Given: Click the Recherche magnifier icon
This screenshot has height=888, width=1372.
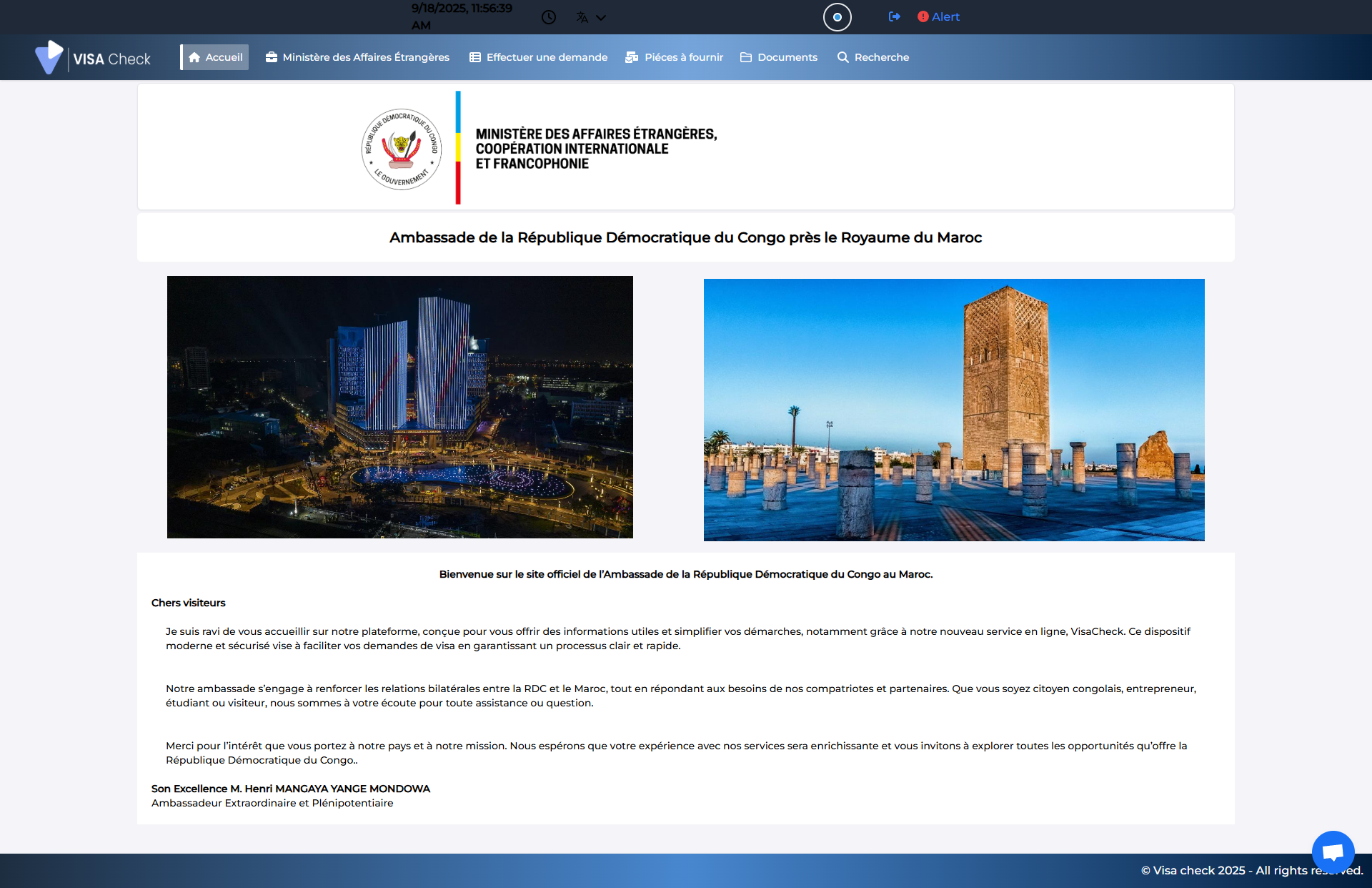Looking at the screenshot, I should pyautogui.click(x=843, y=57).
